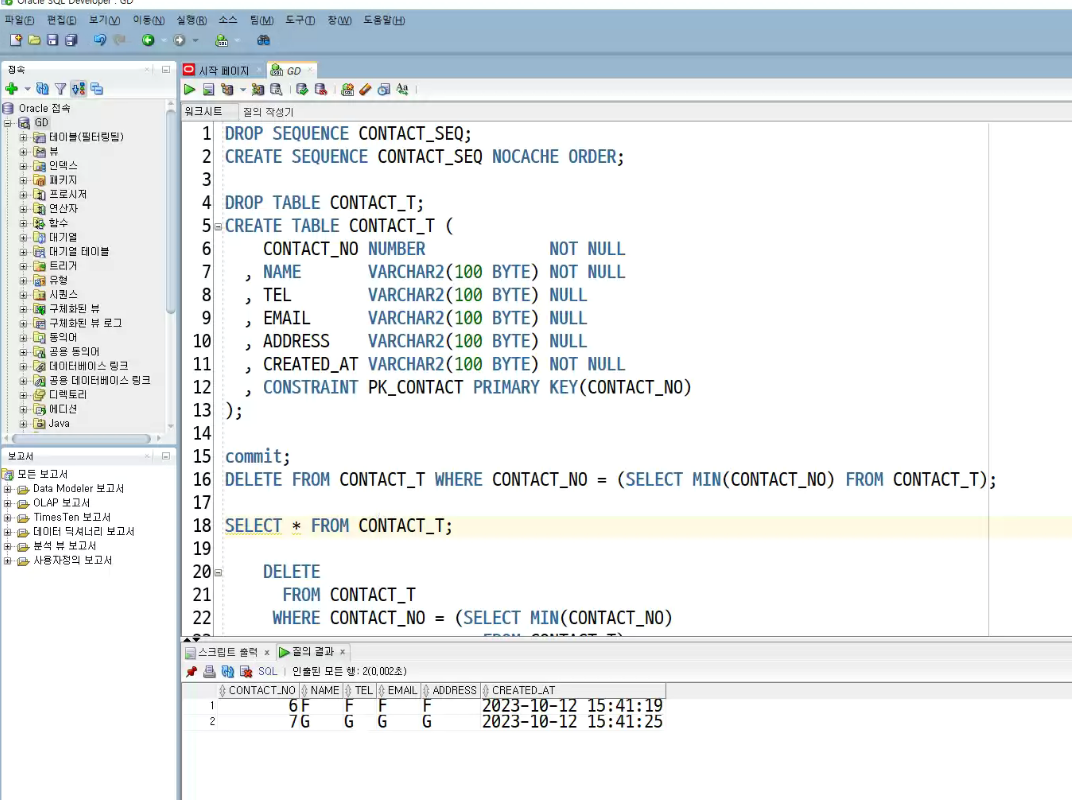Click the Collapse All icon in Connections panel
The height and width of the screenshot is (800, 1072).
96,89
